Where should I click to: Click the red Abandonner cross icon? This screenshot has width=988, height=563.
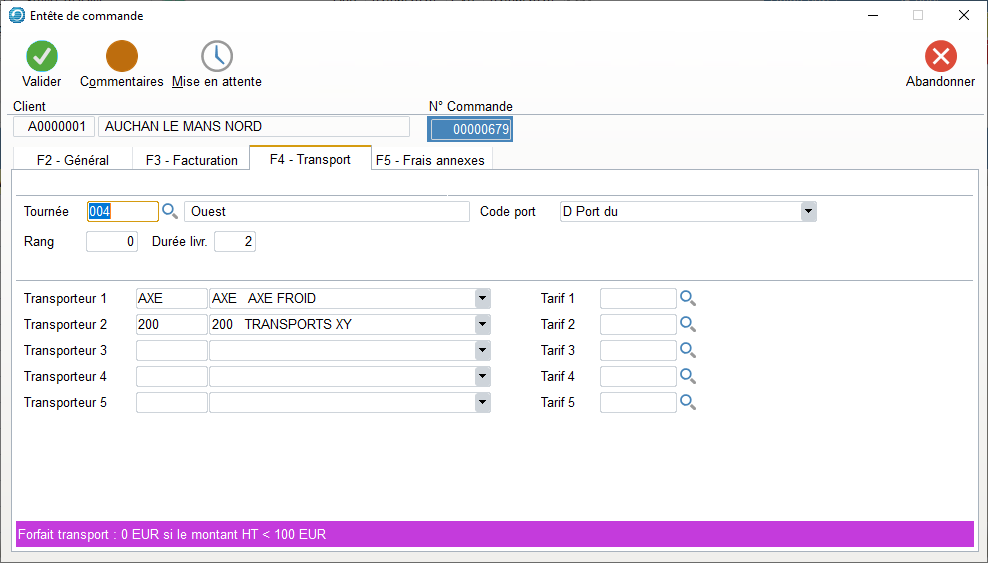[940, 57]
